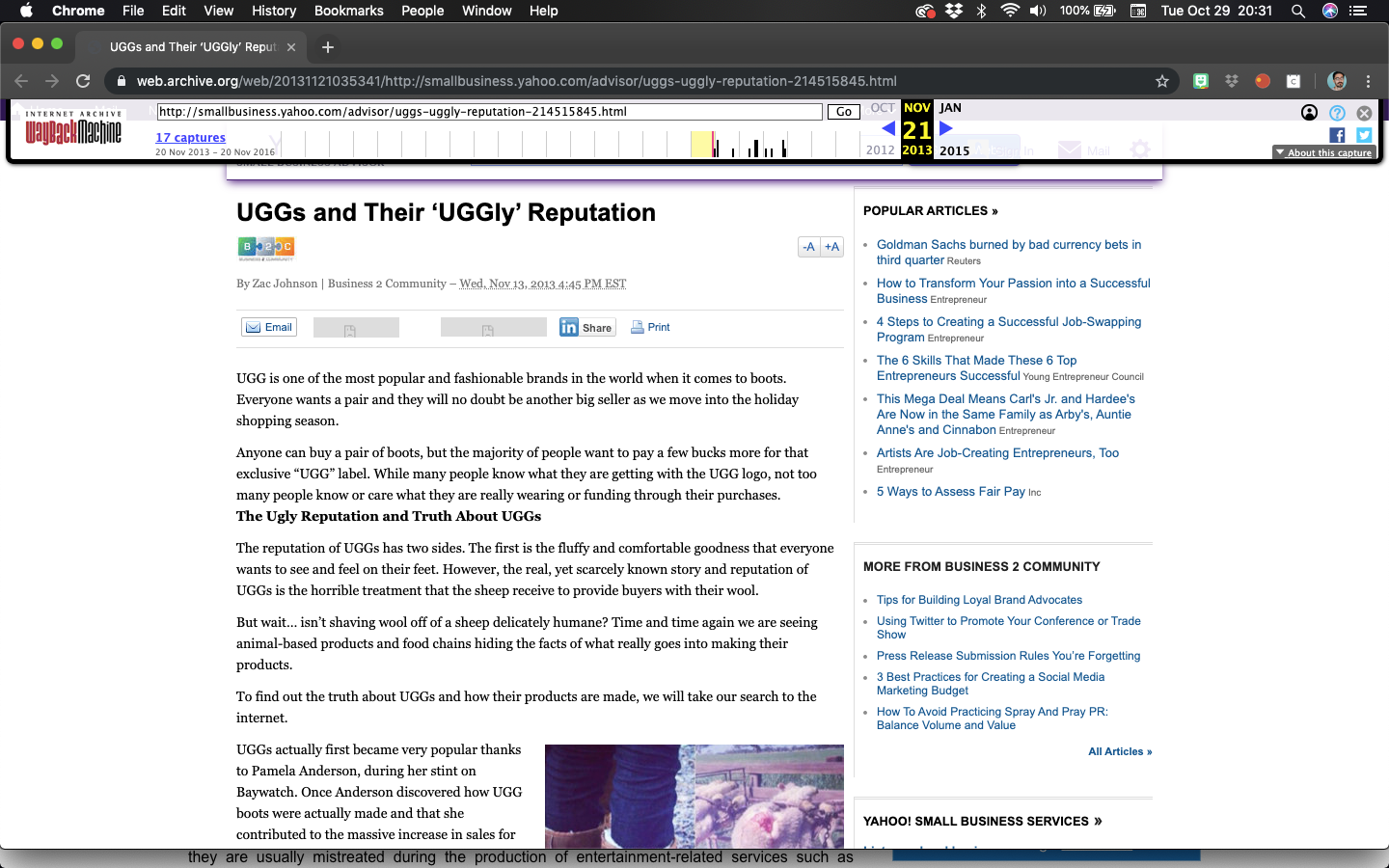Image resolution: width=1389 pixels, height=868 pixels.
Task: Open a new tab with the plus button
Action: click(328, 47)
